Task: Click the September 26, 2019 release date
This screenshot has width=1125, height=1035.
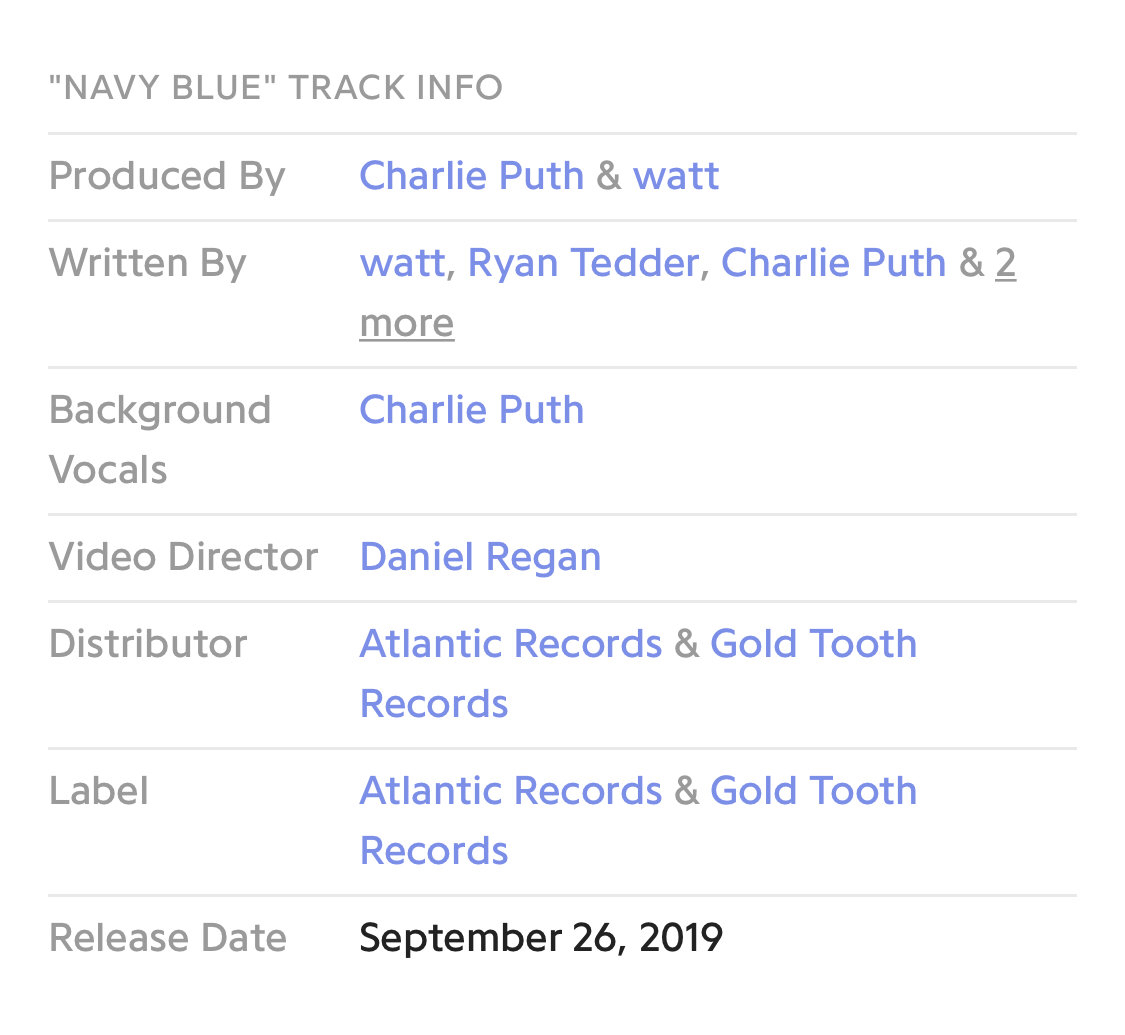Action: click(x=541, y=938)
